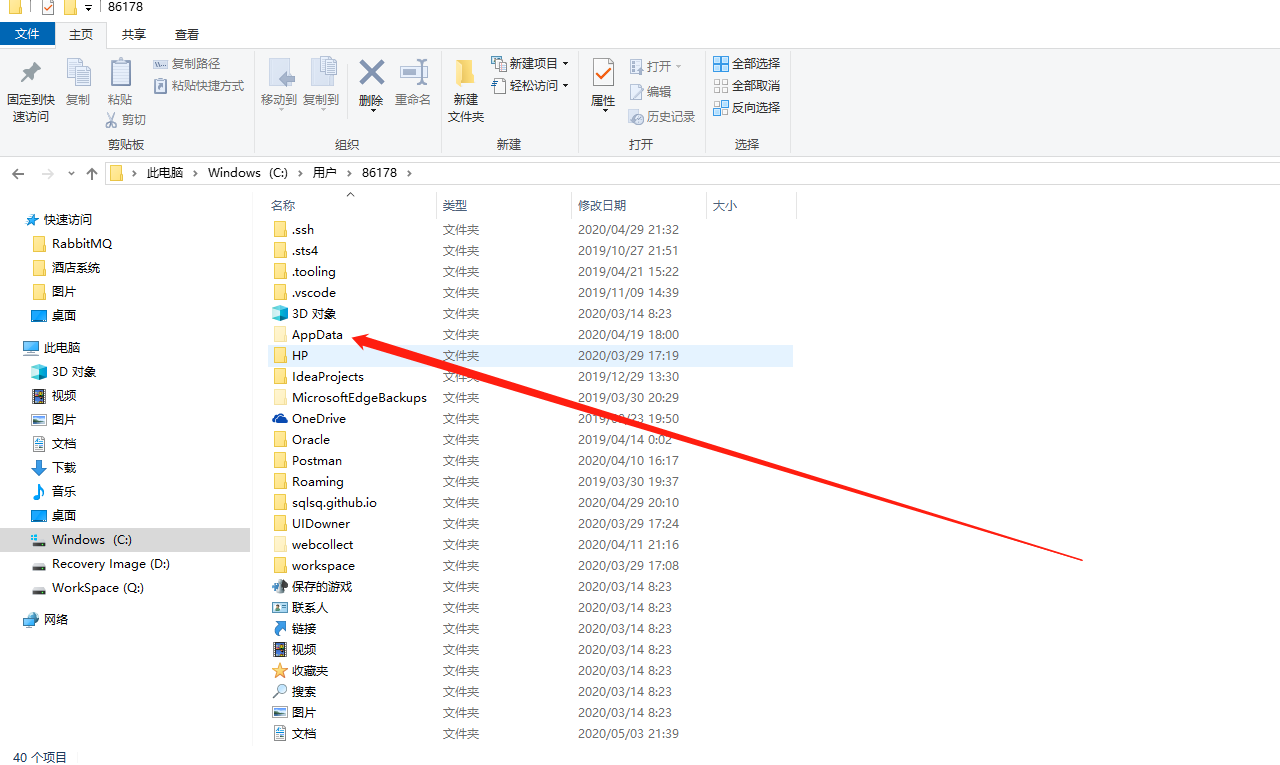Viewport: 1280px width, 765px height.
Task: Click the New folder icon
Action: [x=465, y=72]
